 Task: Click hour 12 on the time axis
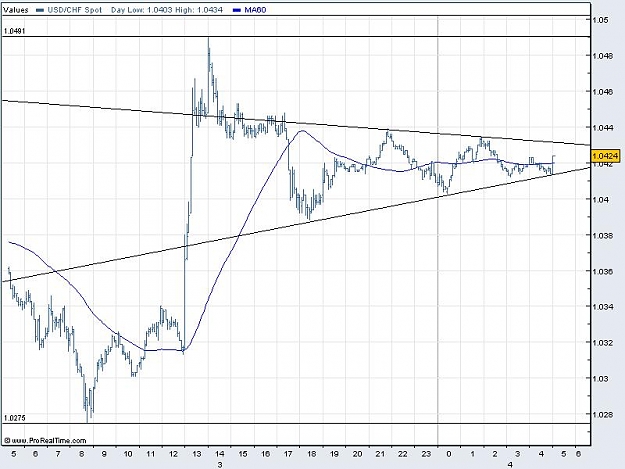174,454
